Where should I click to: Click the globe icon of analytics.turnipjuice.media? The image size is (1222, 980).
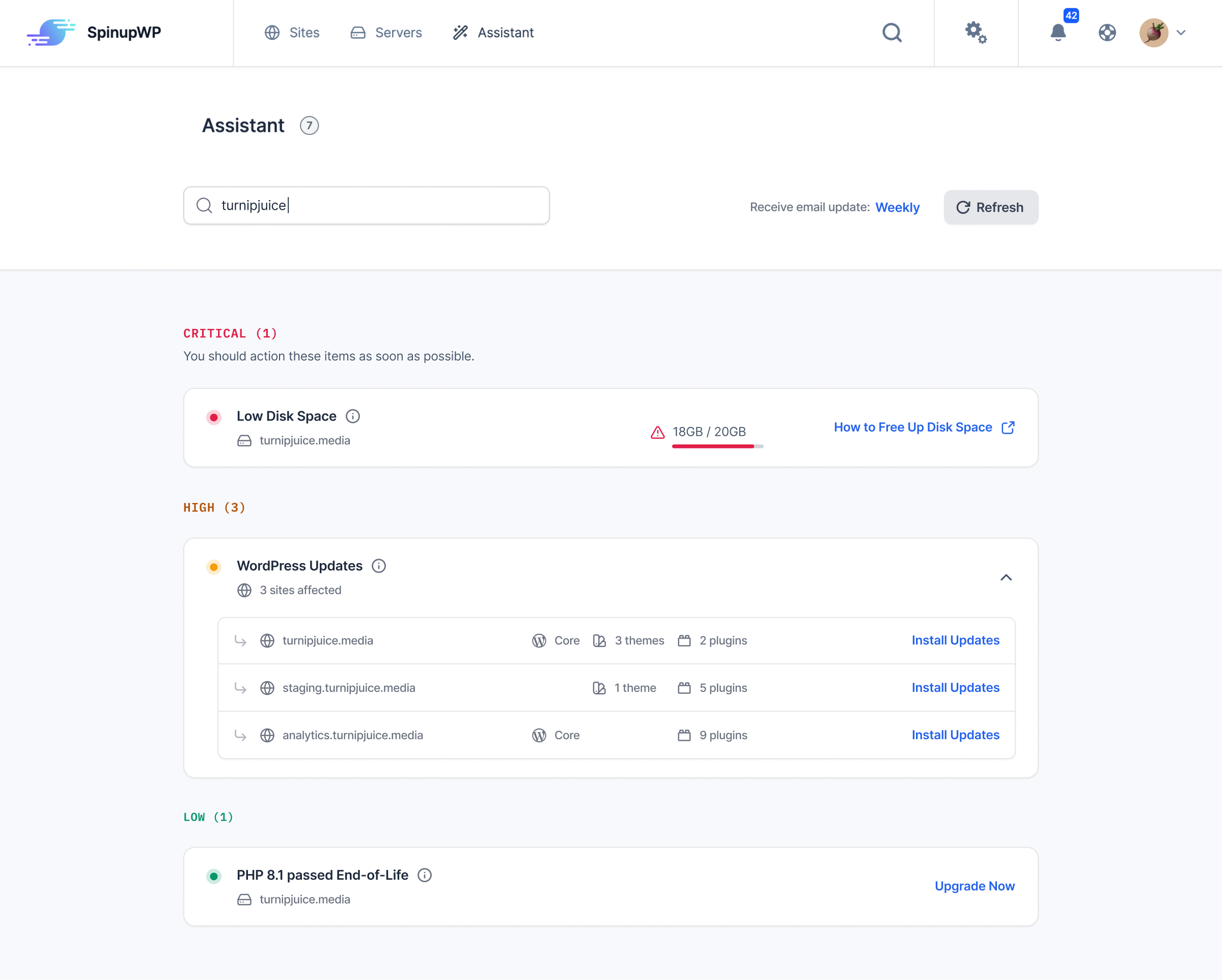pyautogui.click(x=267, y=736)
